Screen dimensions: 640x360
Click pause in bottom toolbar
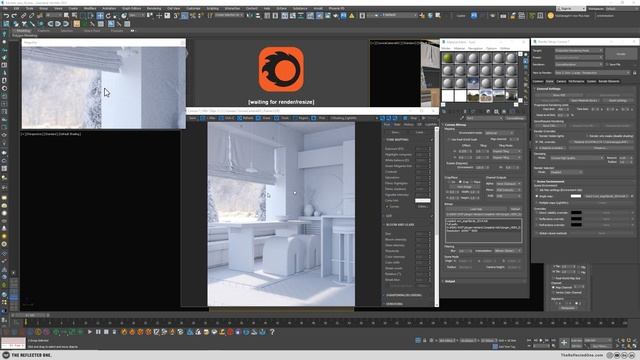click(x=98, y=332)
